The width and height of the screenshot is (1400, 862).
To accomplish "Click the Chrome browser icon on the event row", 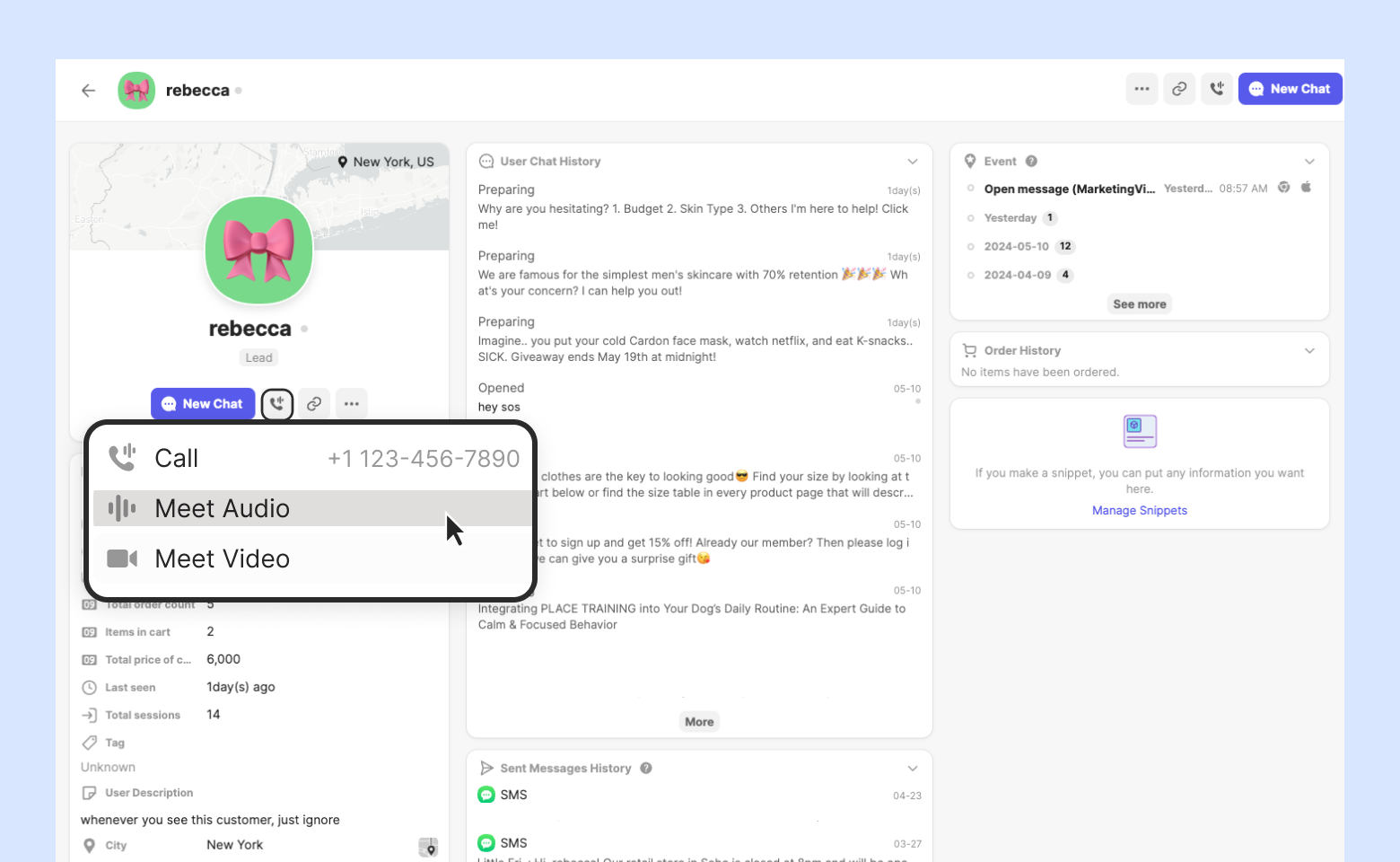I will [x=1284, y=188].
